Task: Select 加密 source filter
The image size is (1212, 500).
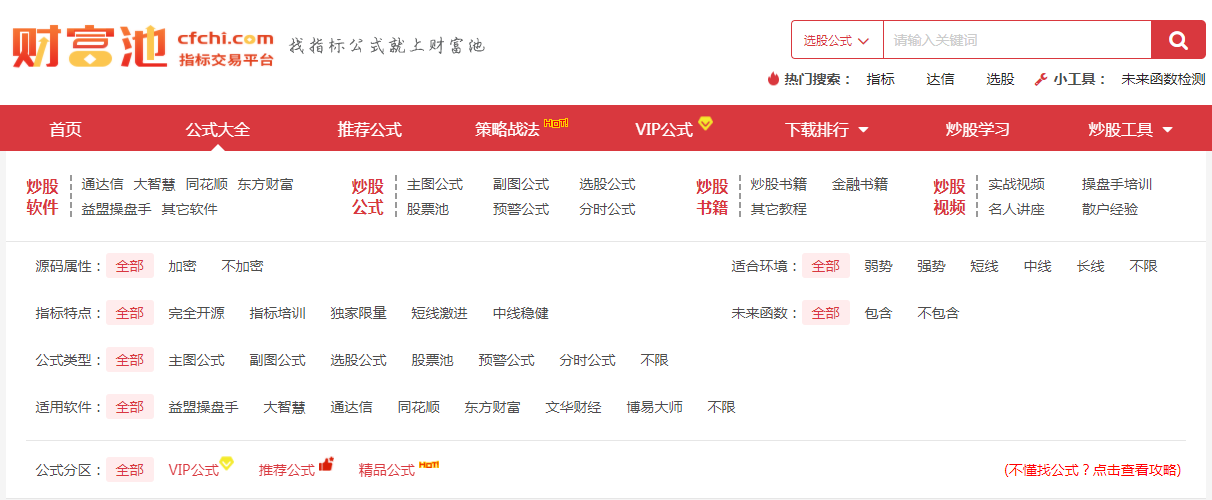Action: (182, 266)
